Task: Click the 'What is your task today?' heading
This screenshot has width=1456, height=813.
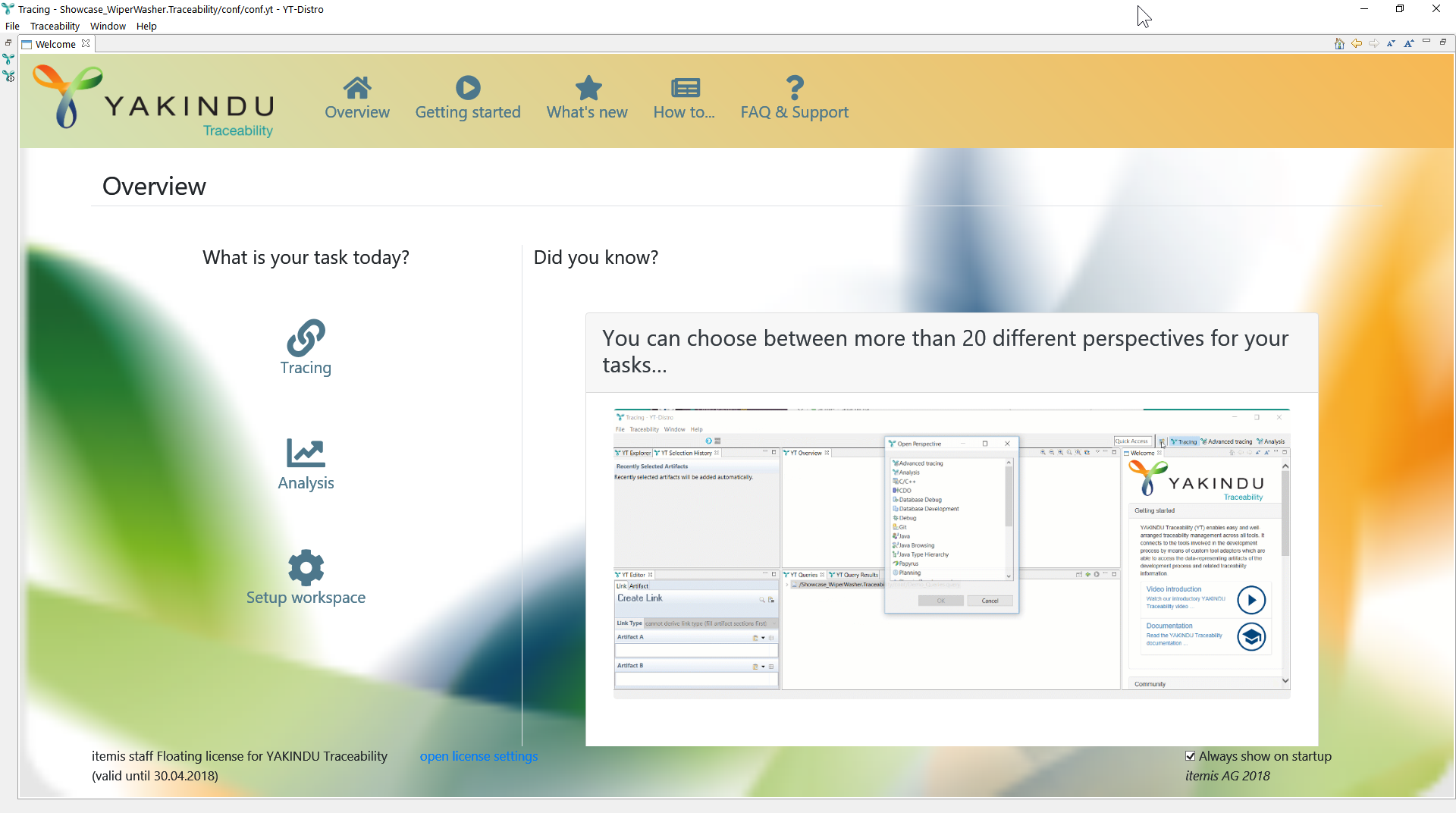Action: coord(306,258)
